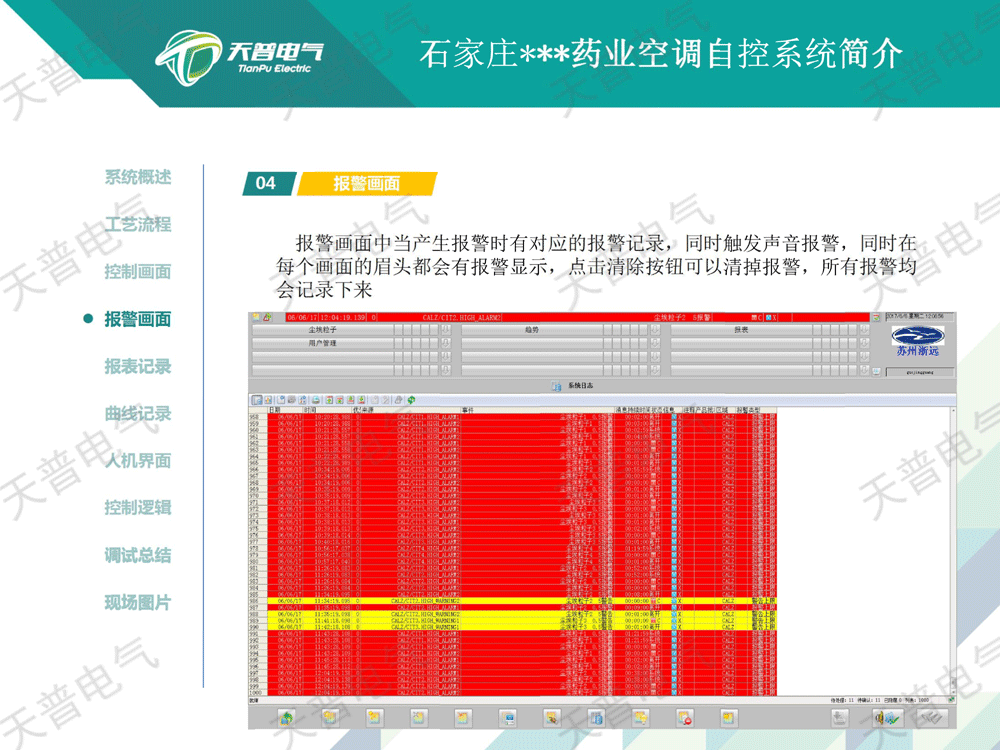Click the grey download arrow icon at bottom right

pos(840,718)
